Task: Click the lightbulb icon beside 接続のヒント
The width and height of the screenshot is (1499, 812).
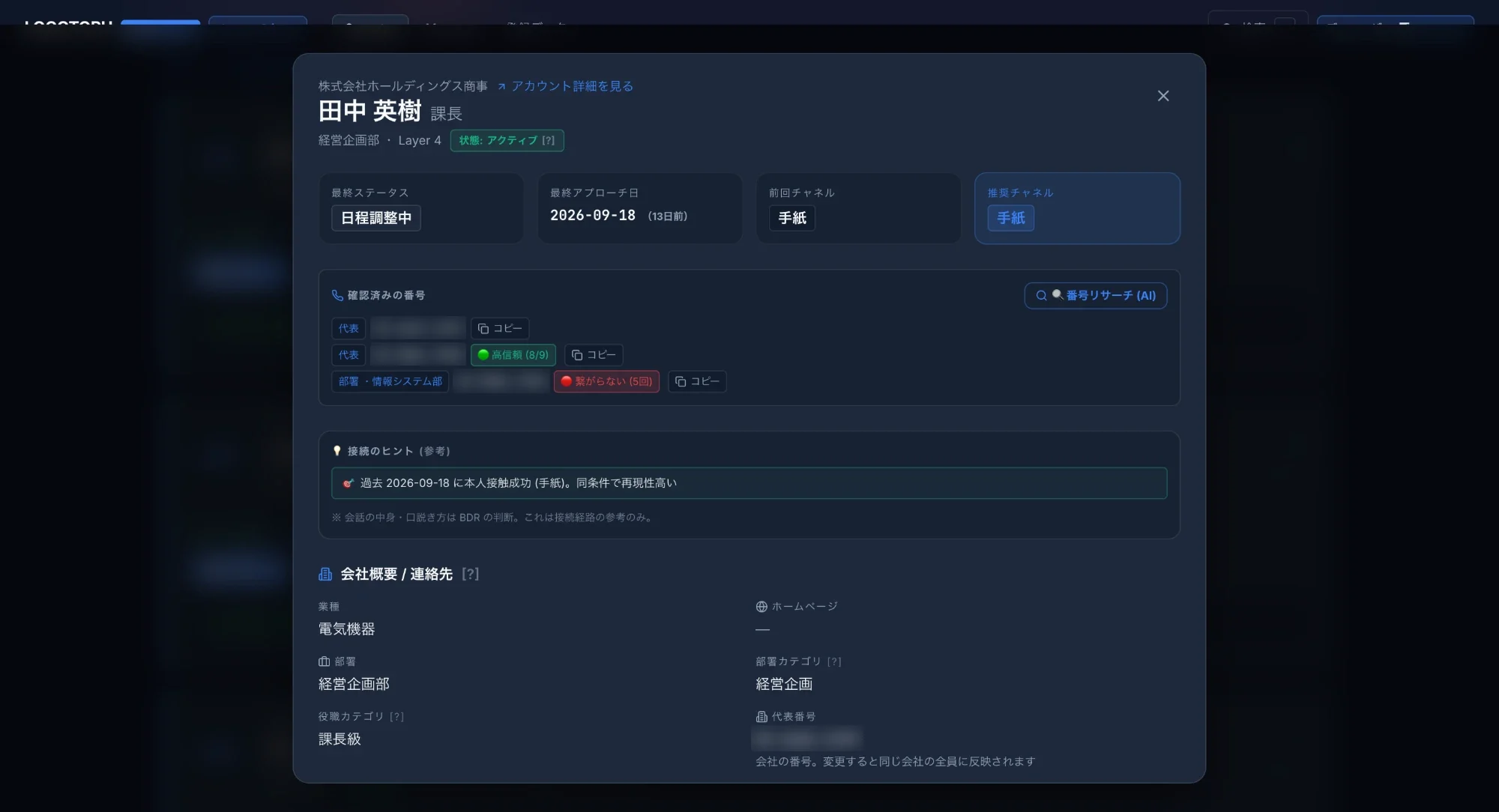Action: coord(337,451)
